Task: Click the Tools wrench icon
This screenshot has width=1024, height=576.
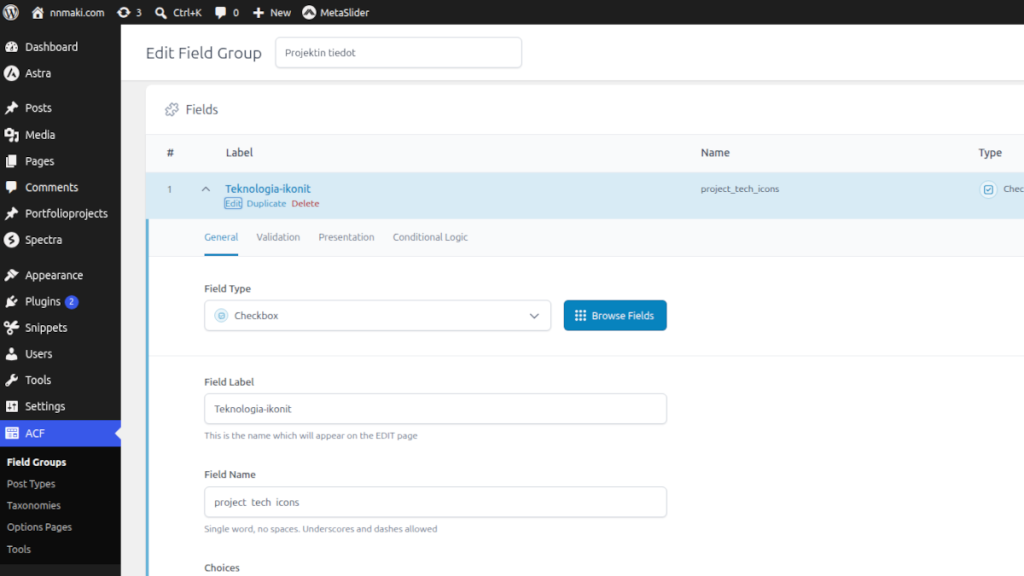Action: pyautogui.click(x=12, y=380)
